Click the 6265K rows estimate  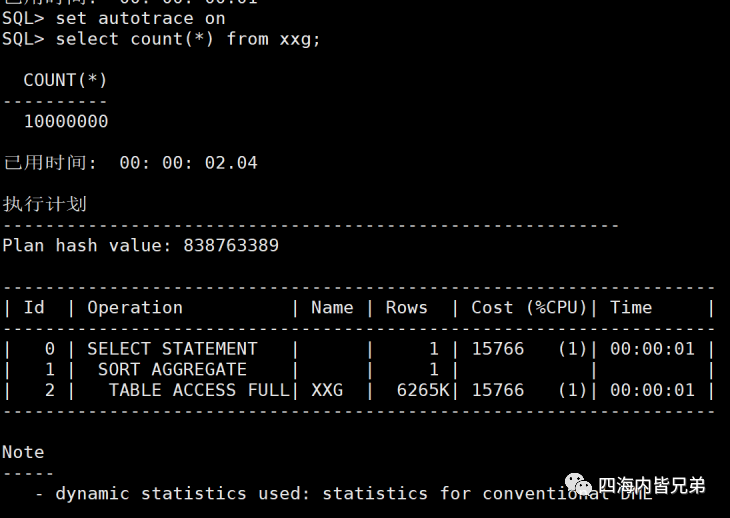click(x=423, y=390)
